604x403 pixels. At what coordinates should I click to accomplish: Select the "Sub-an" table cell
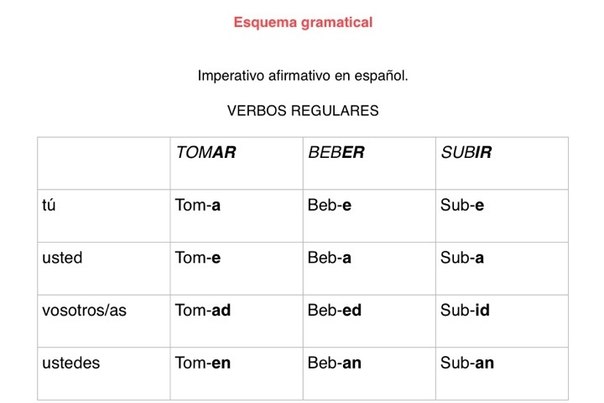click(466, 362)
